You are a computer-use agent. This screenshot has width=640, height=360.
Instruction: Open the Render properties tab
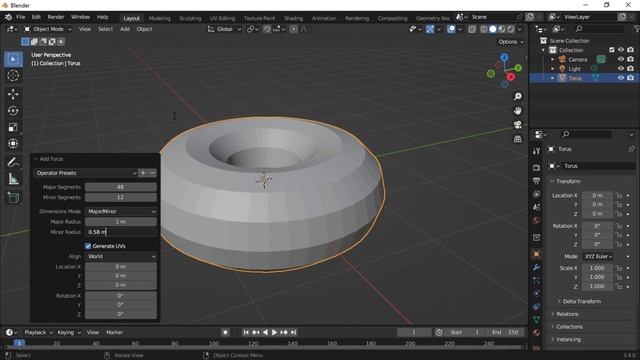tap(536, 168)
